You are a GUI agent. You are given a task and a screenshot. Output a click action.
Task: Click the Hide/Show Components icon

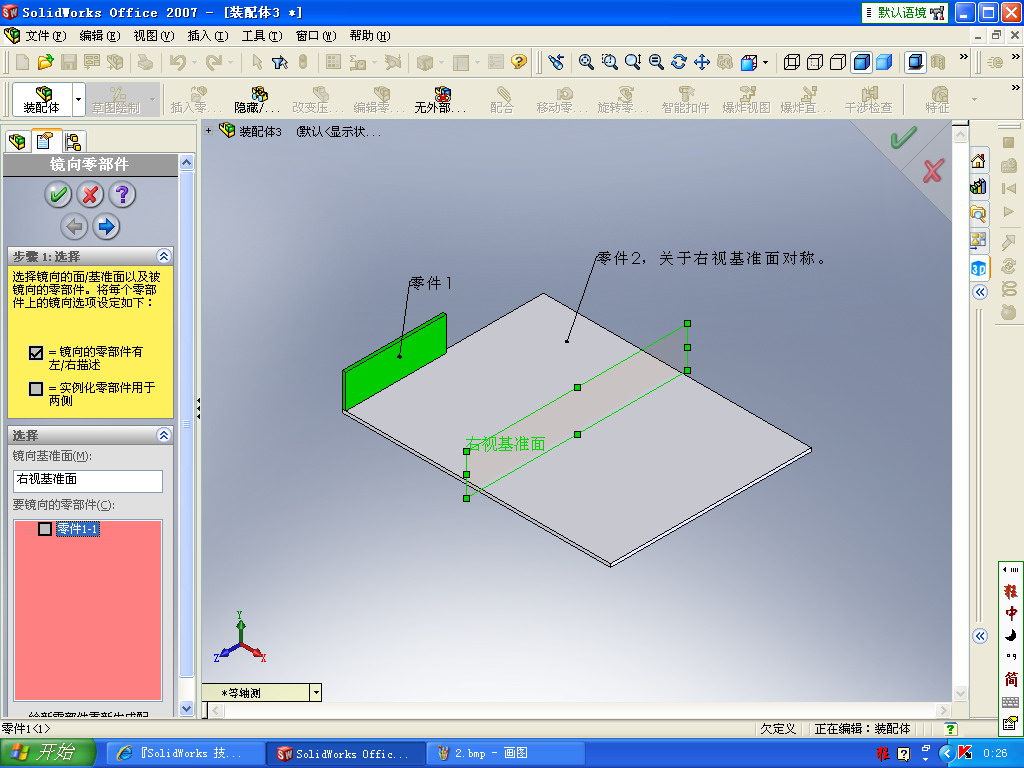(x=257, y=99)
